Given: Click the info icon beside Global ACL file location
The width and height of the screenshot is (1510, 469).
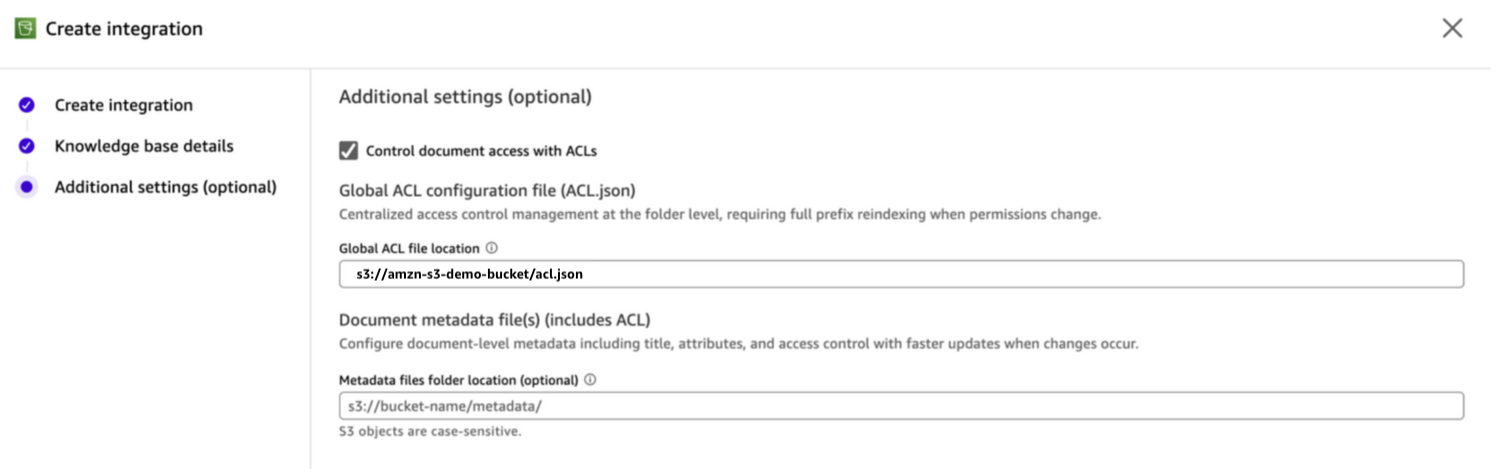Looking at the screenshot, I should pos(491,248).
